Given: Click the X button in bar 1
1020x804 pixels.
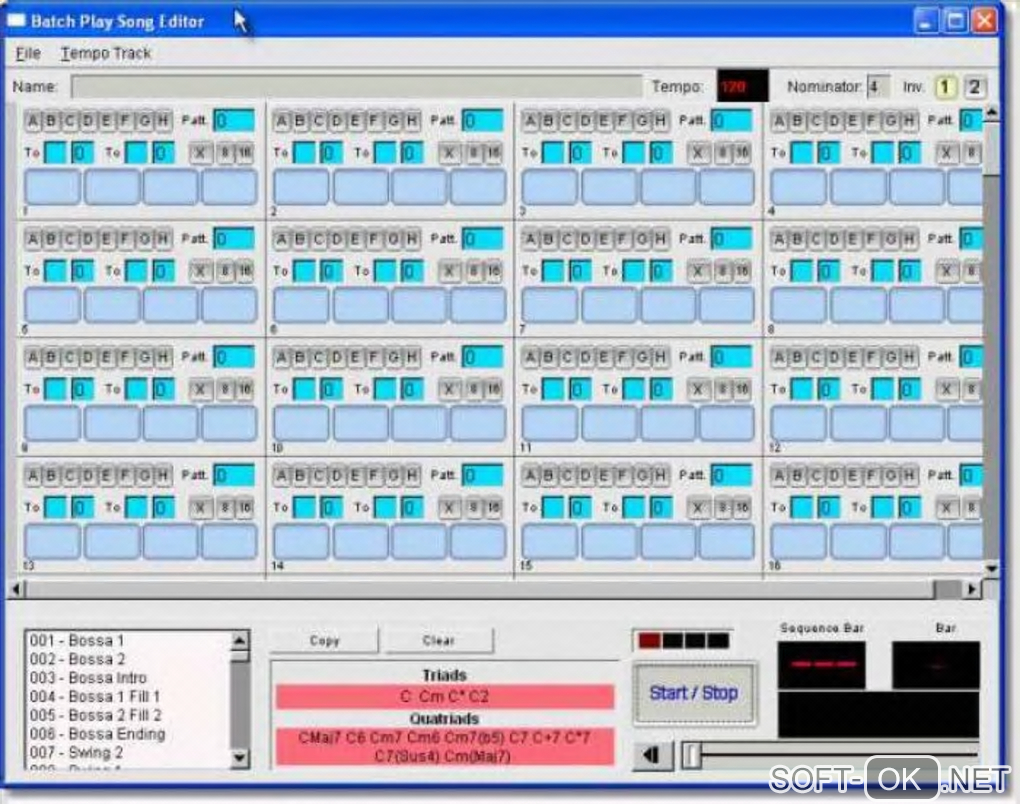Looking at the screenshot, I should coord(200,154).
